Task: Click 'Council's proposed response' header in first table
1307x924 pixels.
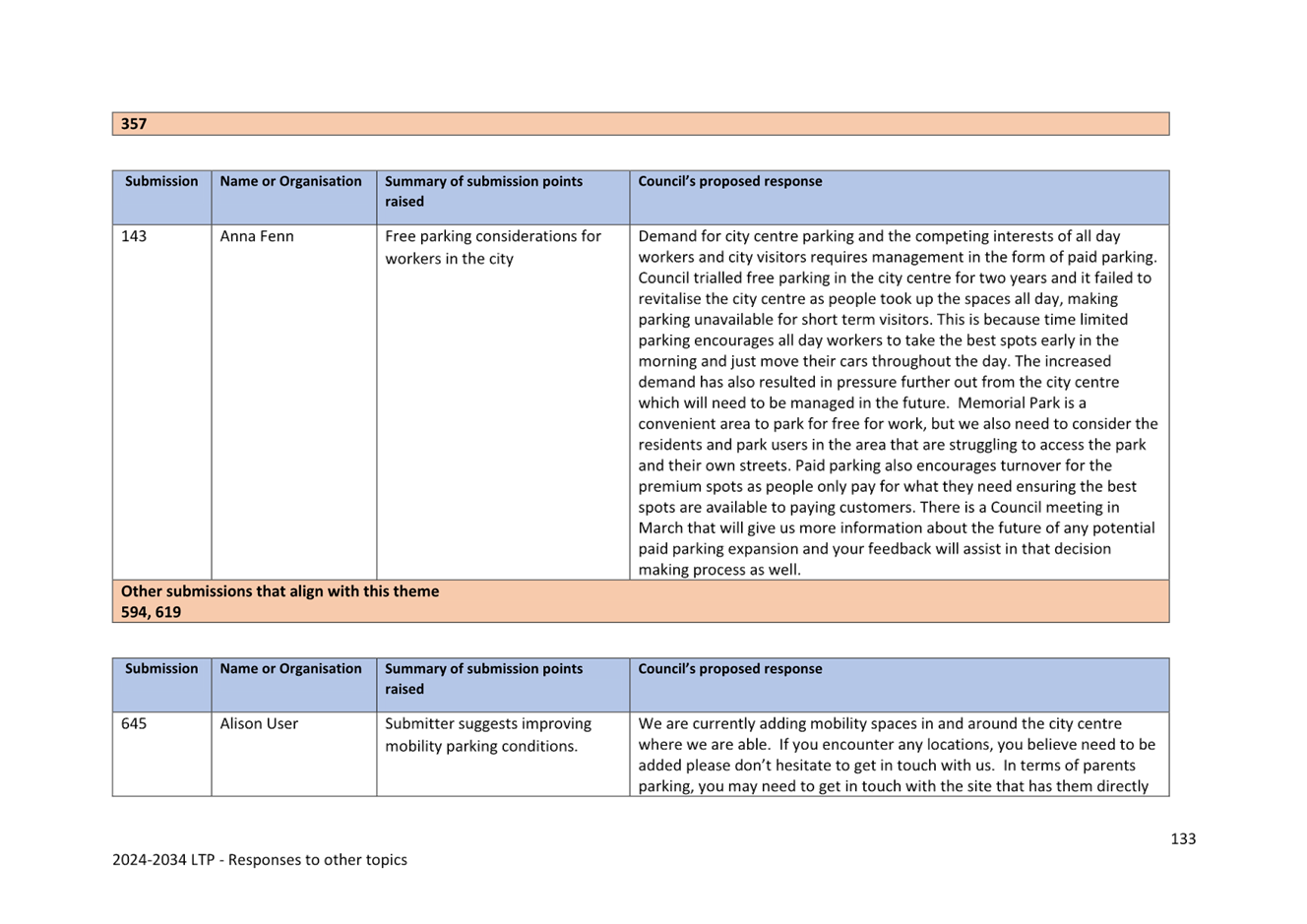Action: pyautogui.click(x=730, y=181)
